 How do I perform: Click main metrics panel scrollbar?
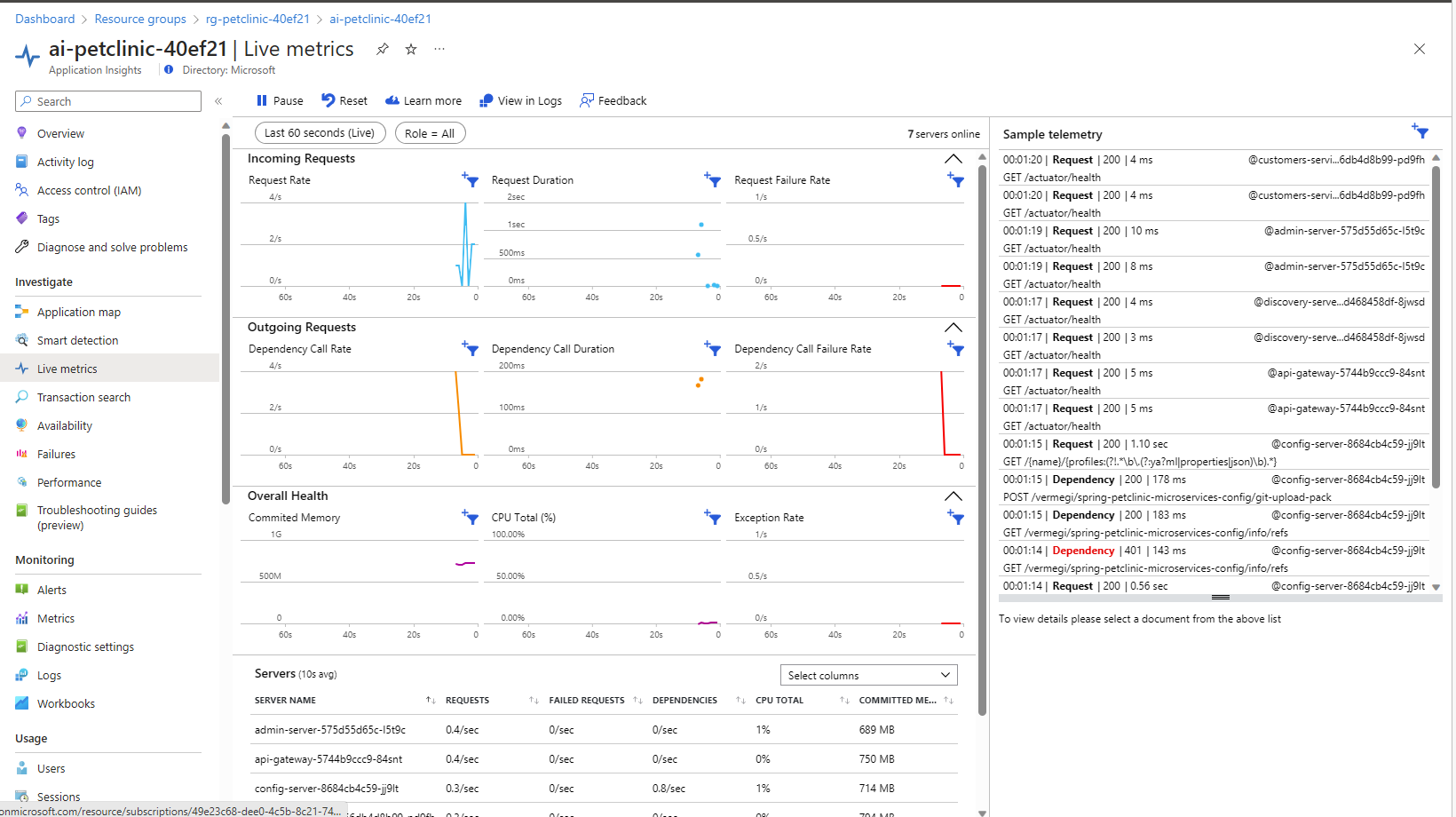pos(982,440)
